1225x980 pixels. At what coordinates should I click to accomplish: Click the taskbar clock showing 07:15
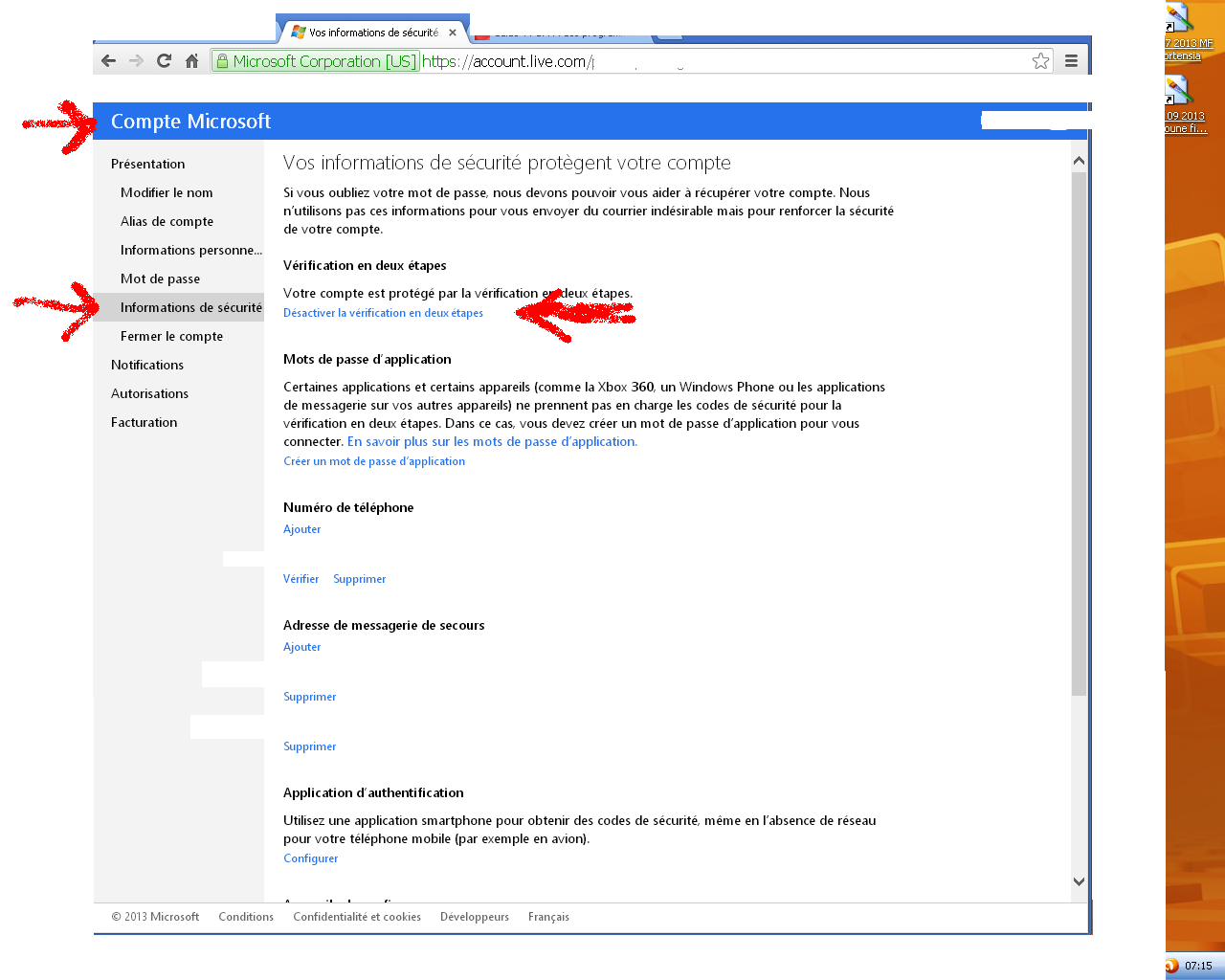pos(1198,966)
